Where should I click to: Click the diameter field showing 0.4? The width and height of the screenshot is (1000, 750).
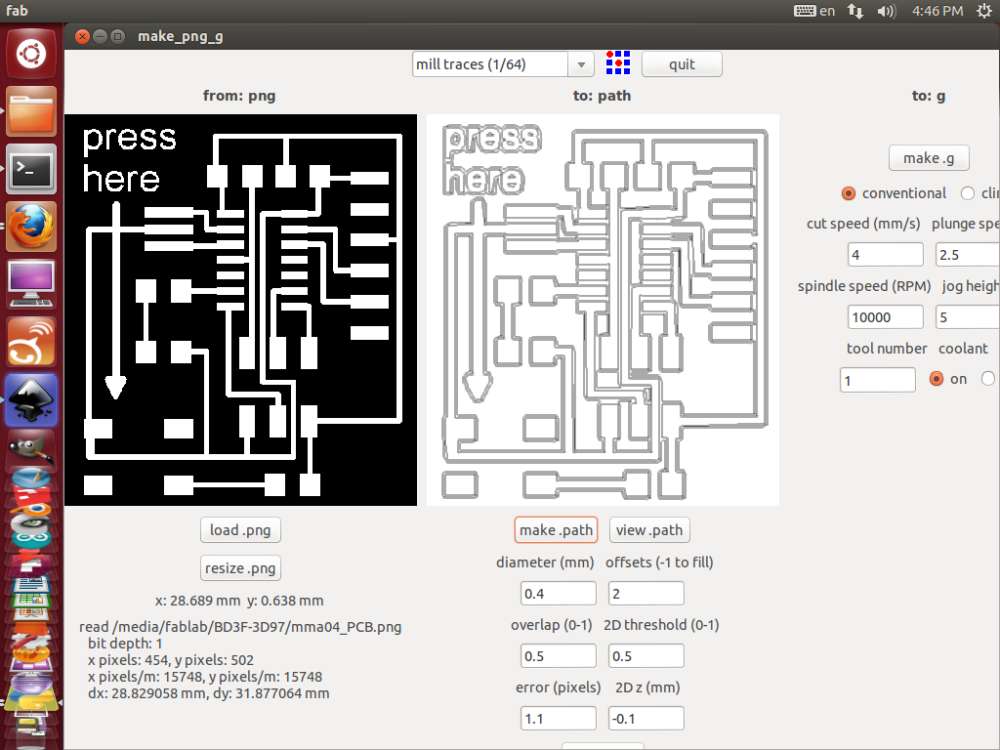click(x=558, y=593)
